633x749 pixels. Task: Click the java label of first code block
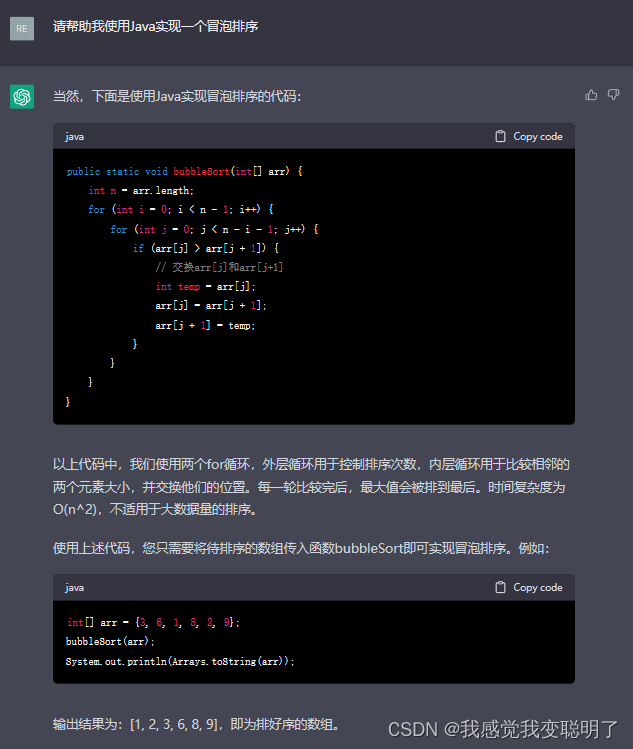(75, 137)
